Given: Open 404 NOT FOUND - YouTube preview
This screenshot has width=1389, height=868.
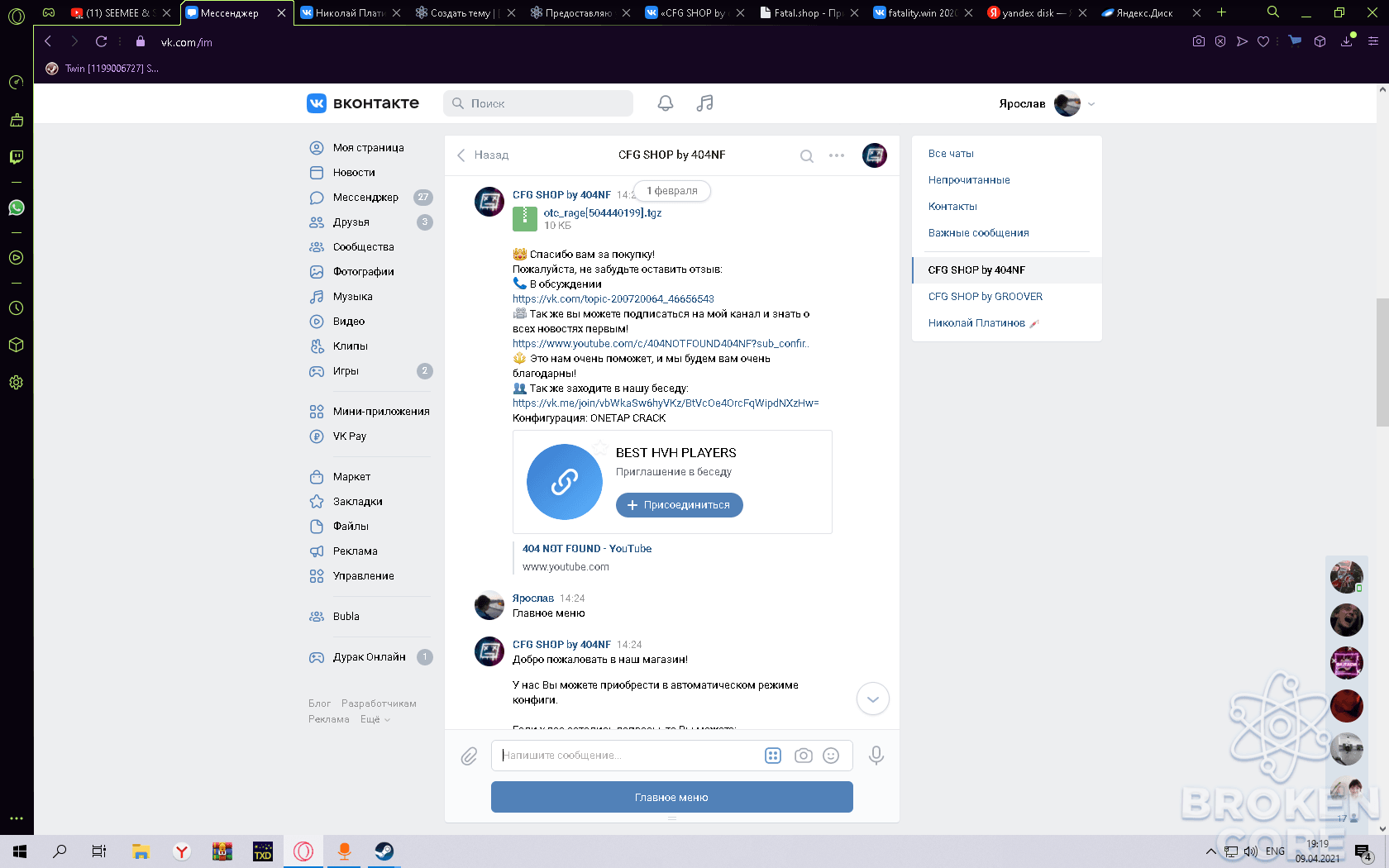Looking at the screenshot, I should click(x=587, y=549).
